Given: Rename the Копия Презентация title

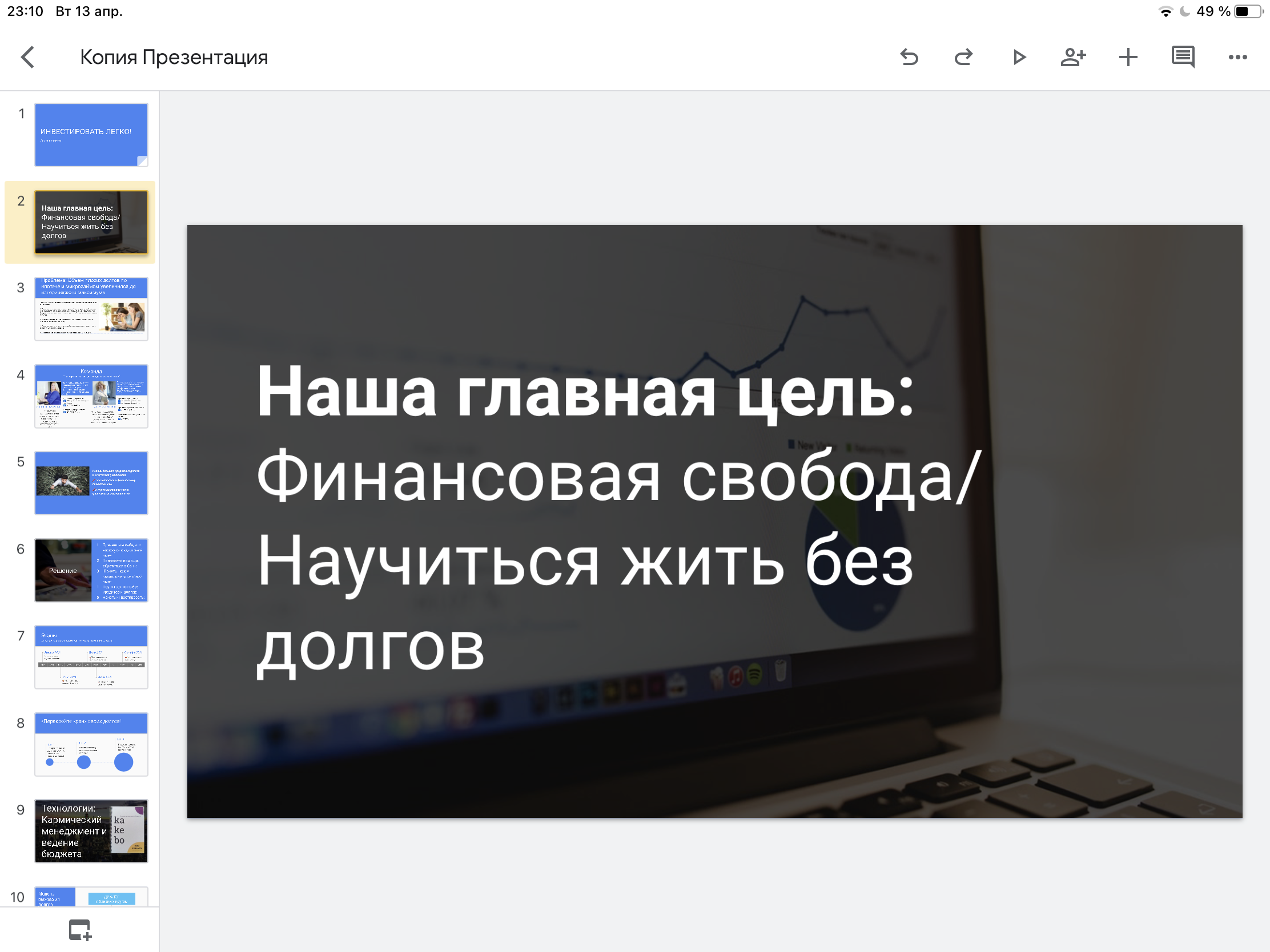Looking at the screenshot, I should pyautogui.click(x=174, y=58).
